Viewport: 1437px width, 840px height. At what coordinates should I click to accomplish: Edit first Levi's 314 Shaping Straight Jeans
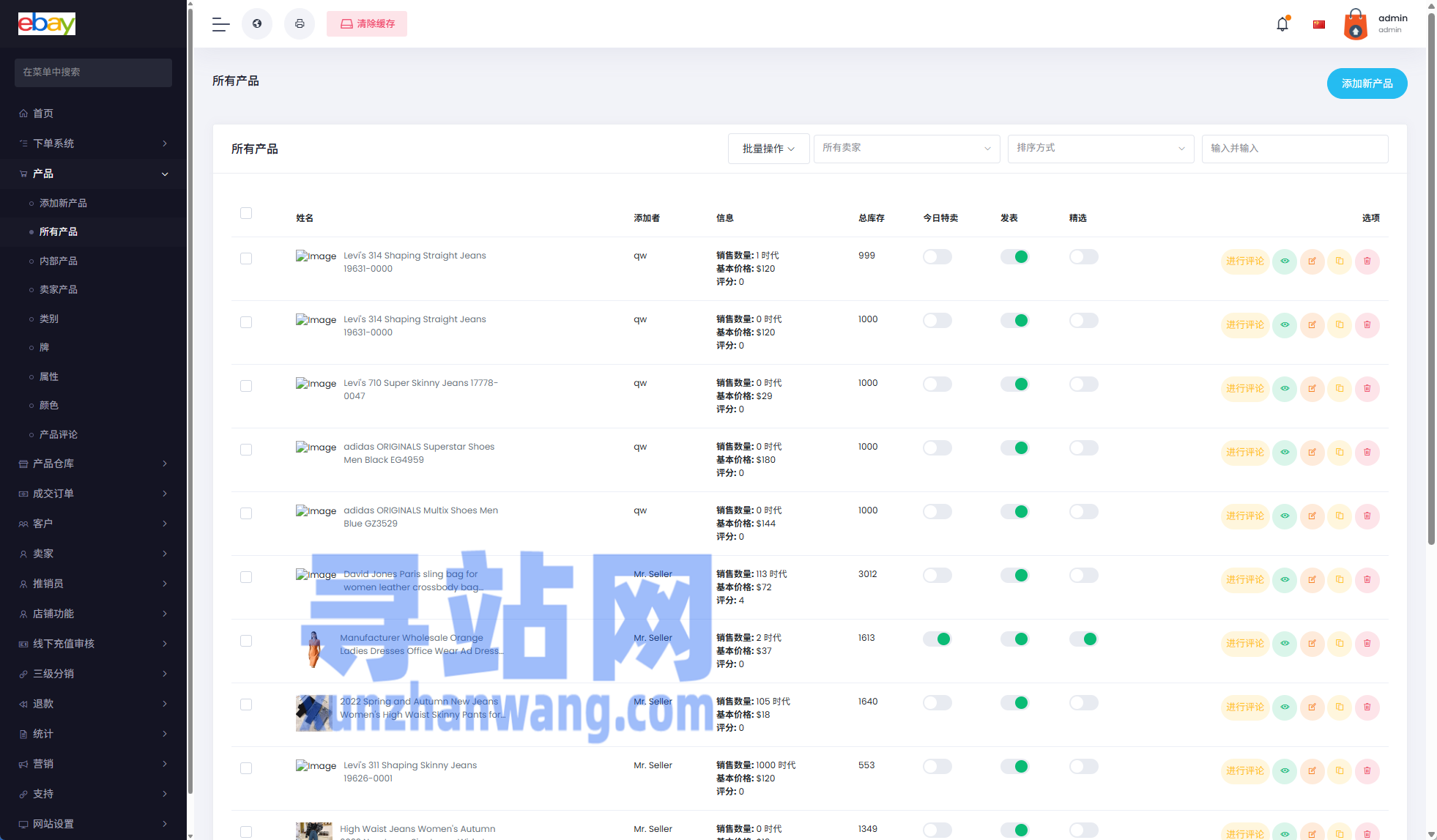1312,261
